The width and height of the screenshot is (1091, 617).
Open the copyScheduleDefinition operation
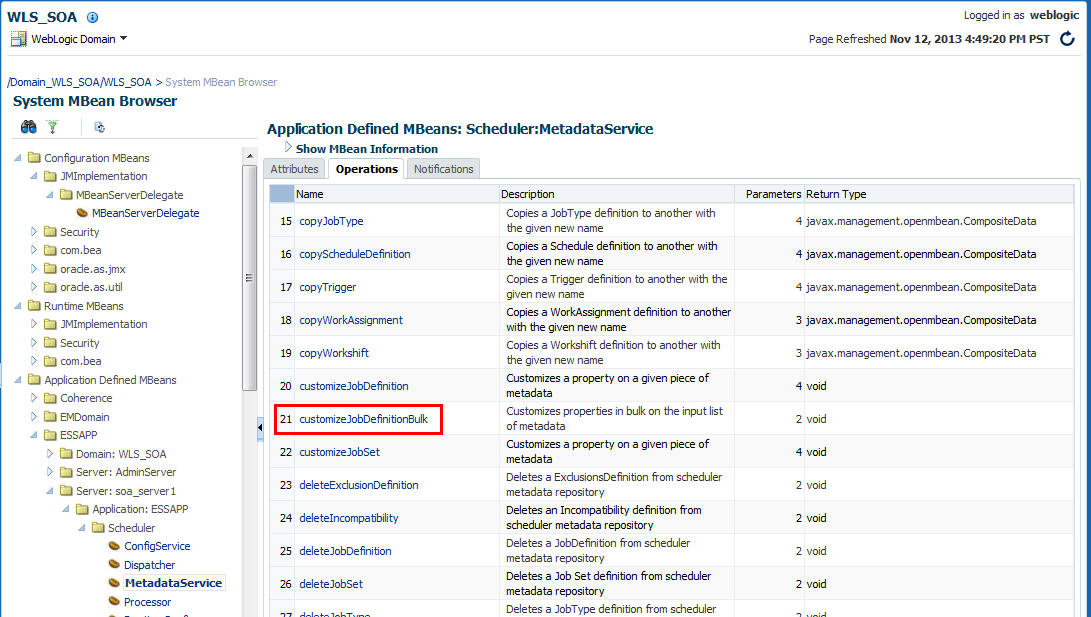coord(355,254)
